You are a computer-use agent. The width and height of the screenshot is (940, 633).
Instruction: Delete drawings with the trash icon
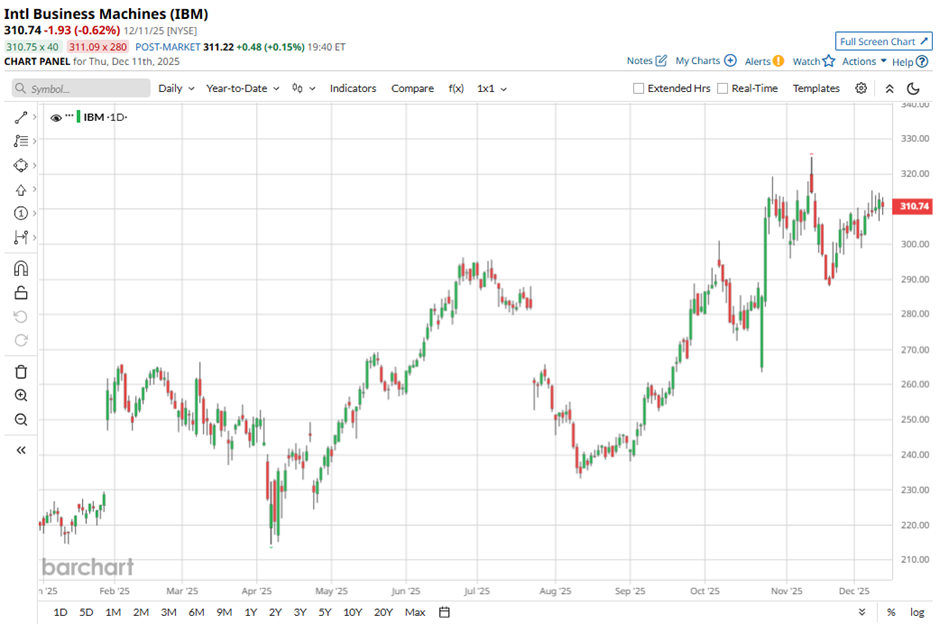click(20, 372)
